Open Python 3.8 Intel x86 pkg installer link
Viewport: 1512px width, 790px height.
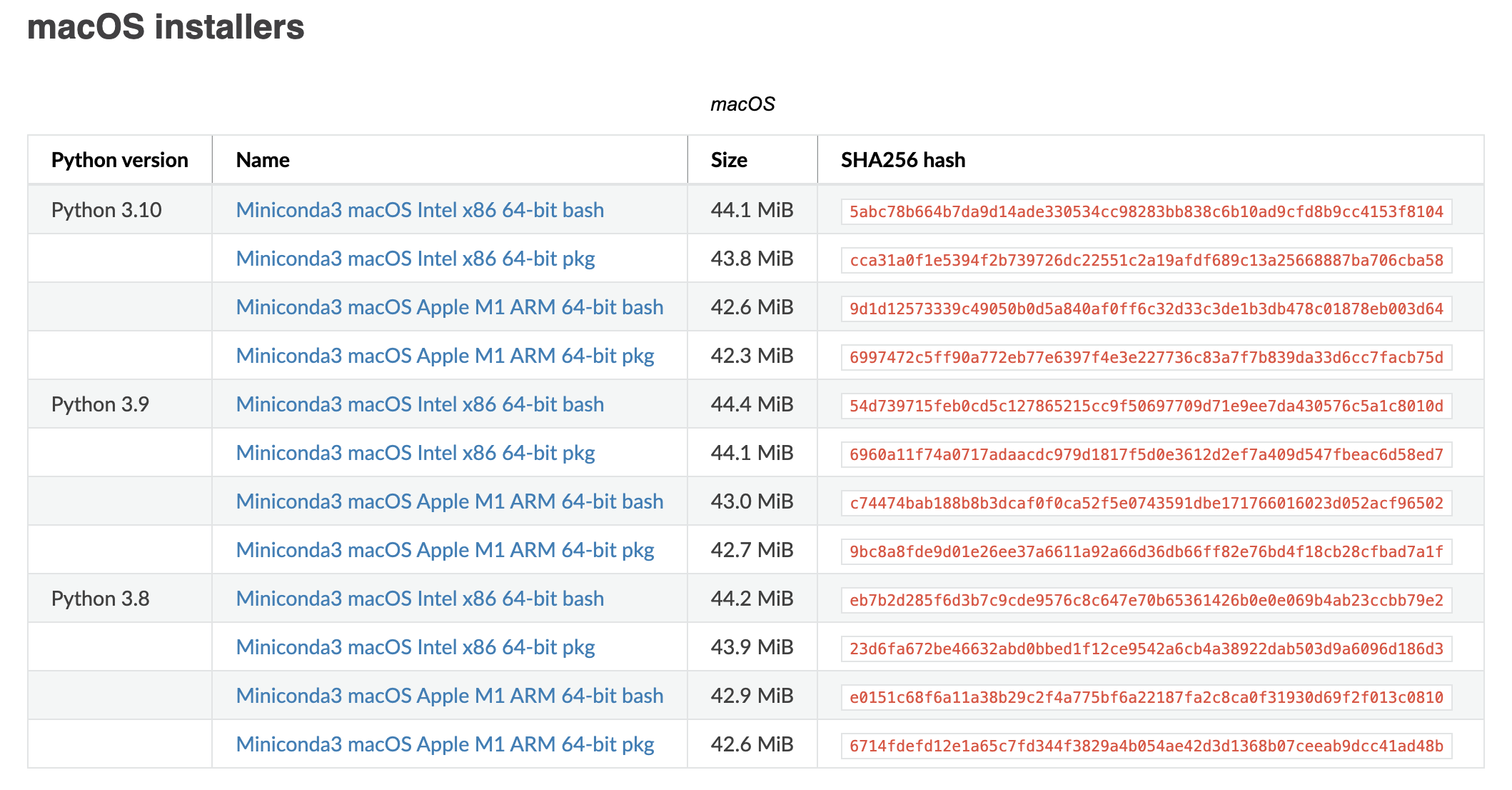click(x=415, y=647)
